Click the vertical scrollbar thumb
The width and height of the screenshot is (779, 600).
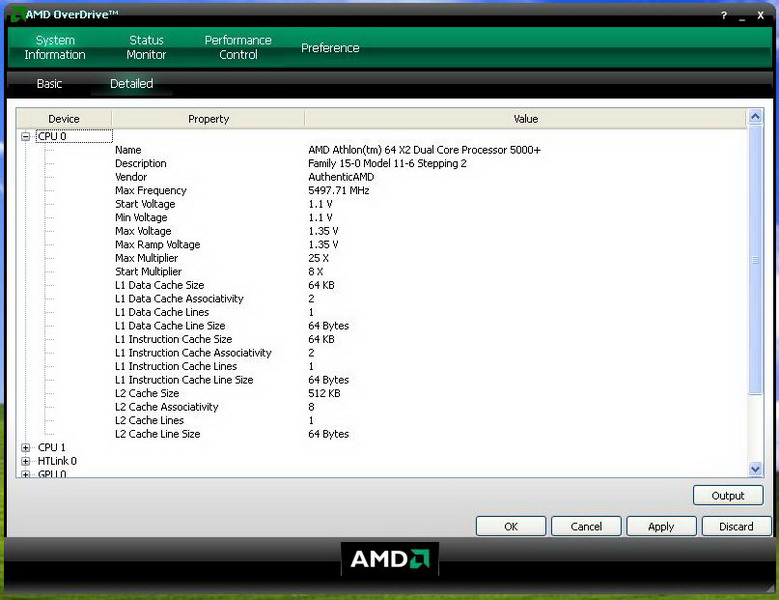tap(755, 260)
